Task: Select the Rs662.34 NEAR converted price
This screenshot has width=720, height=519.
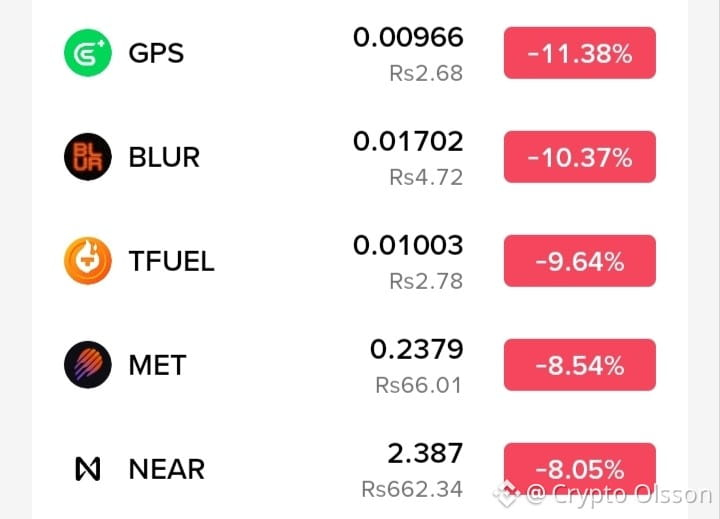Action: coord(412,489)
